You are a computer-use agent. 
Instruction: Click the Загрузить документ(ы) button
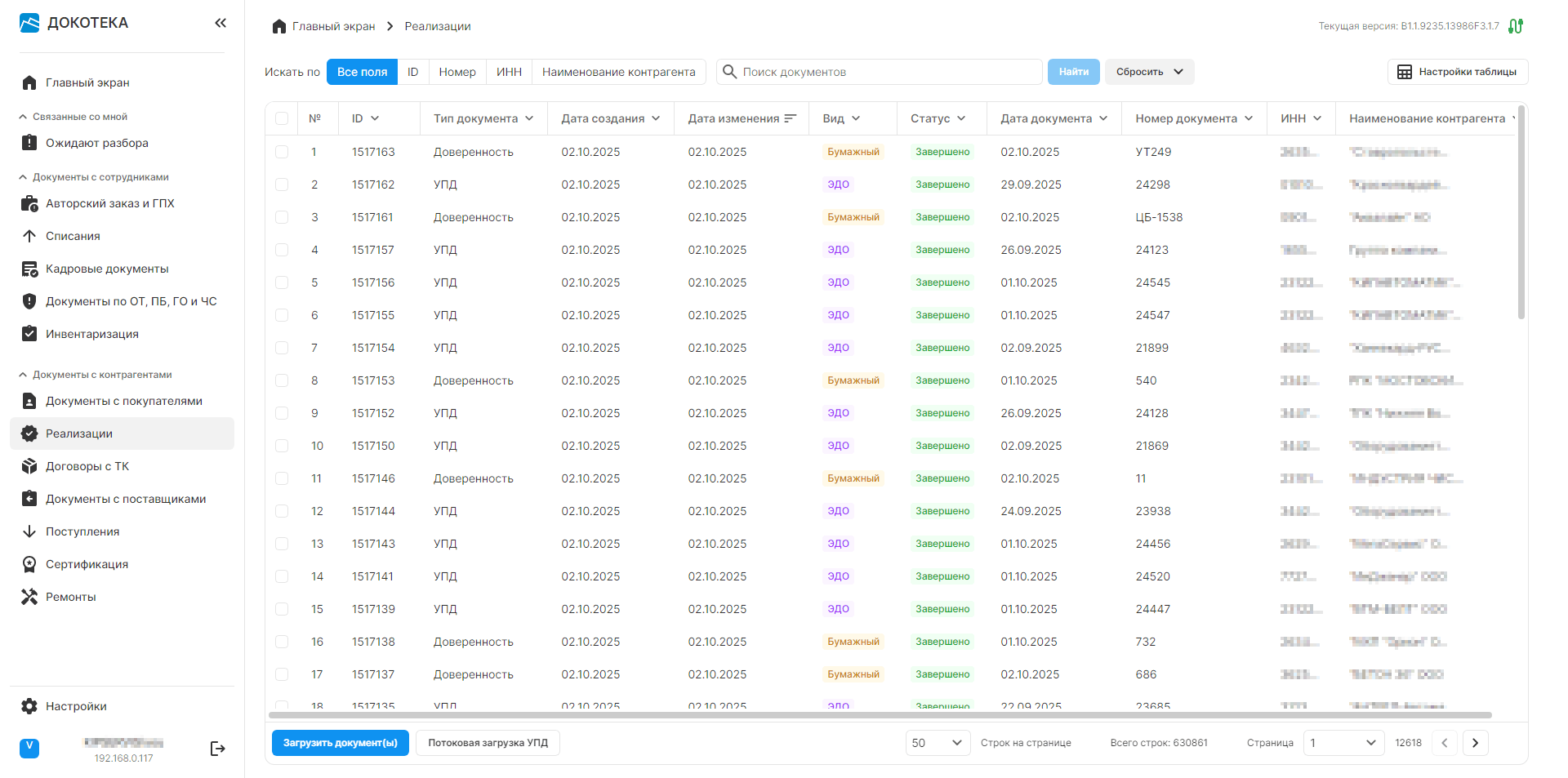tap(340, 743)
